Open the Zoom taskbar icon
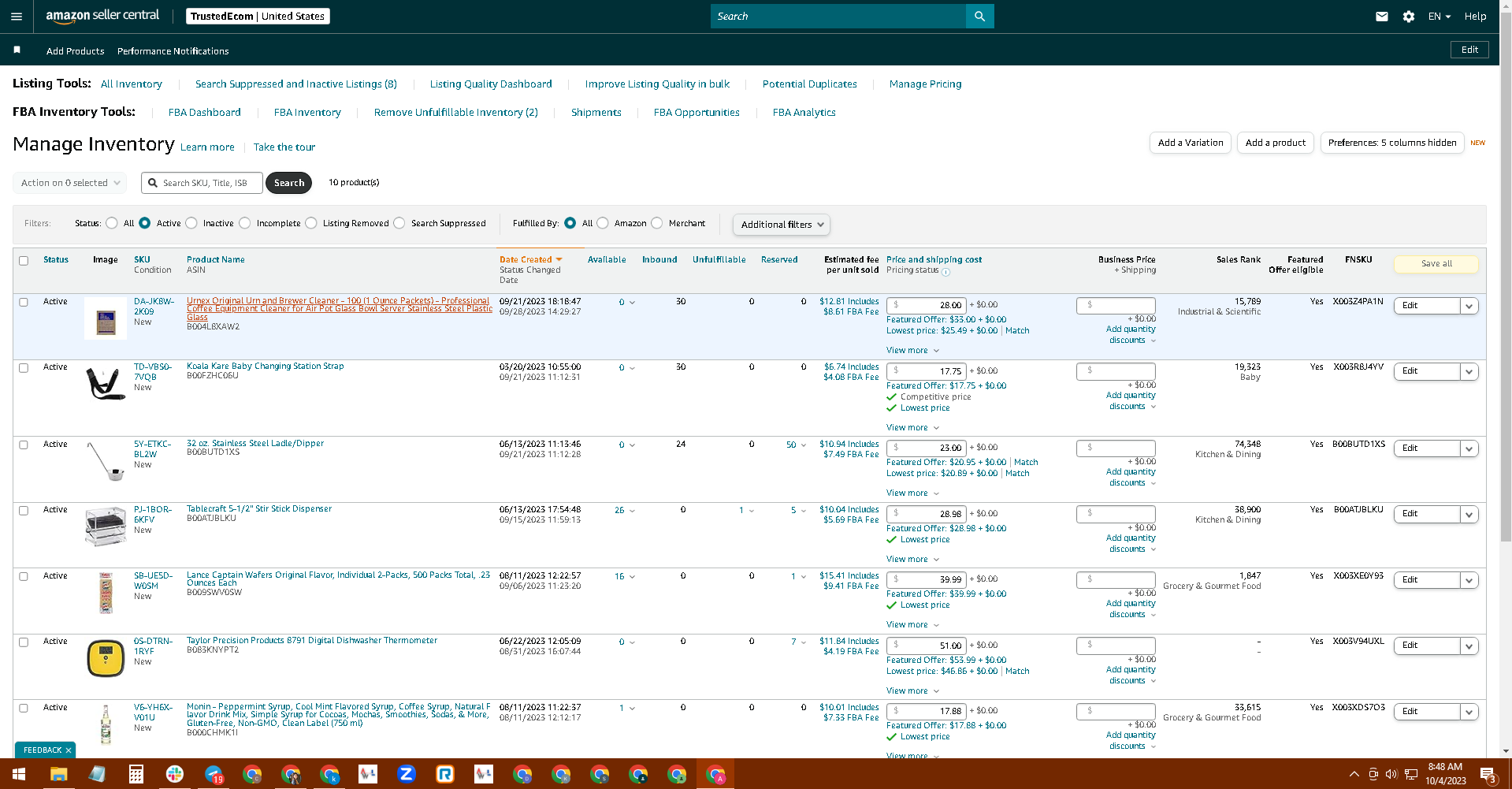Image resolution: width=1512 pixels, height=789 pixels. click(407, 774)
